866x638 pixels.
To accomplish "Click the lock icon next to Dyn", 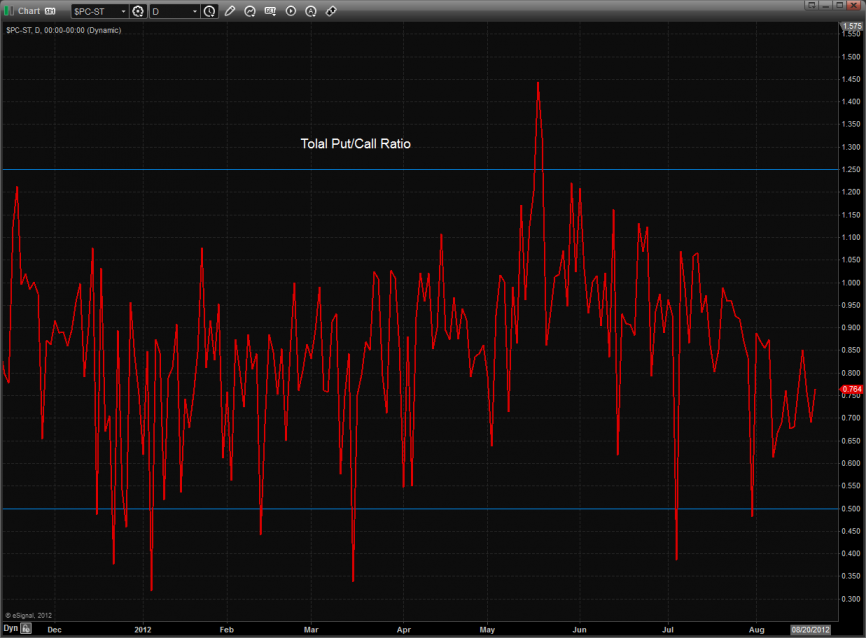I will coord(27,630).
